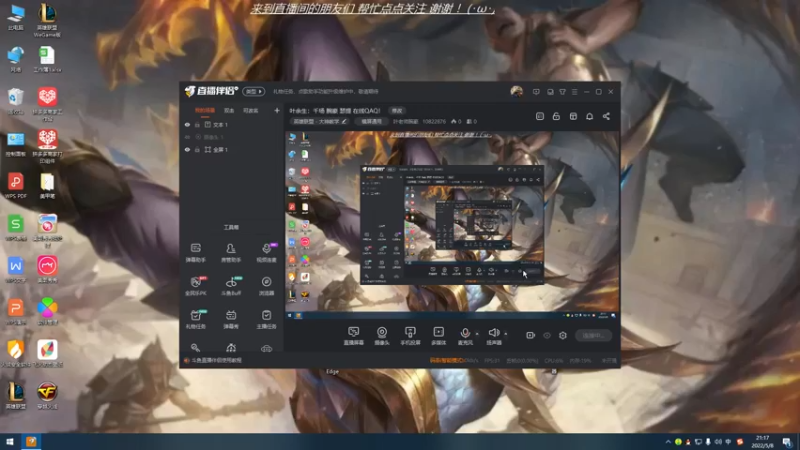This screenshot has width=800, height=450.
Task: Add the 直播屏幕 screen capture source
Action: coord(354,336)
